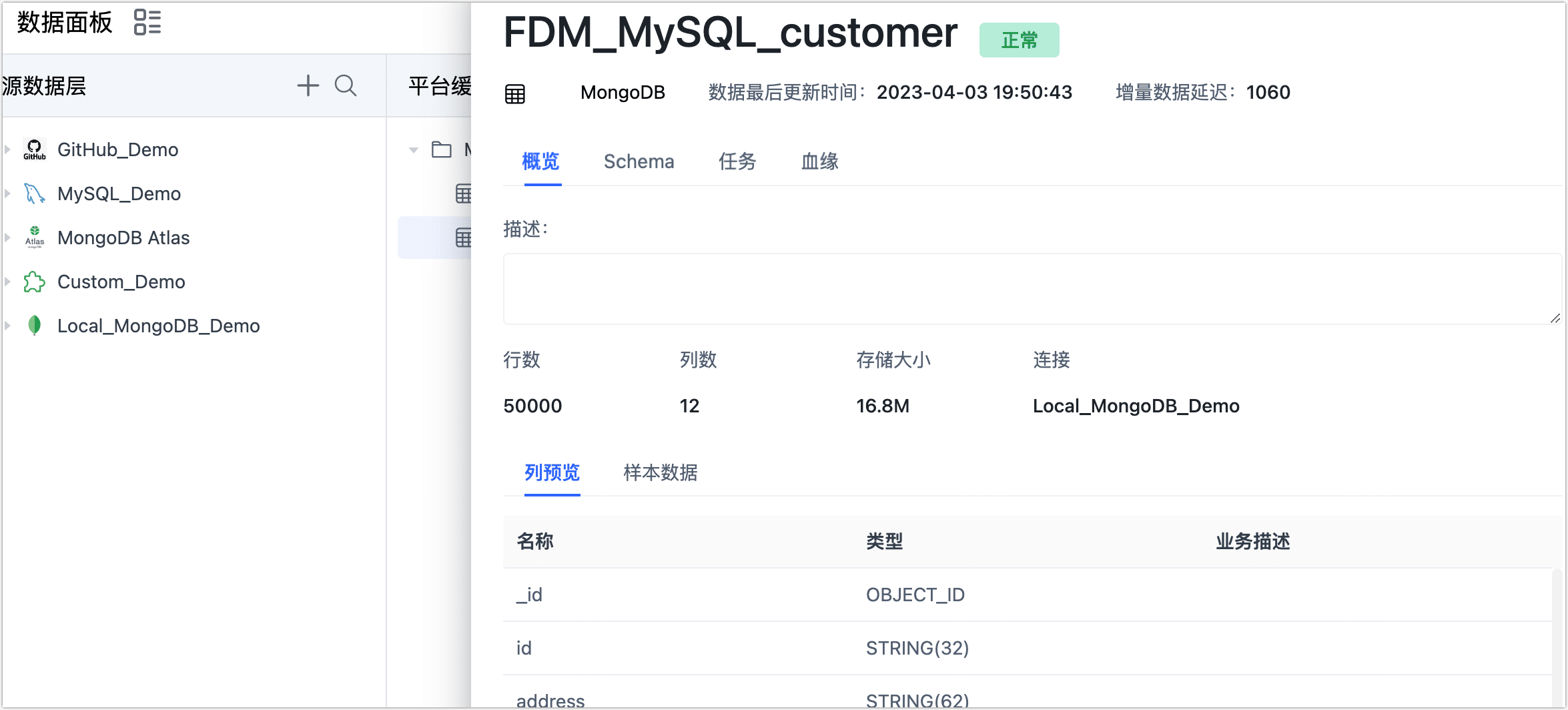Collapse the folder in platform cache layer

coord(414,150)
